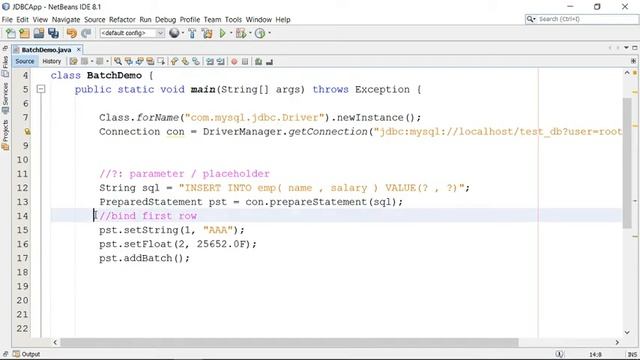Switch to History view
Screen dimensions: 640x360
(x=52, y=61)
